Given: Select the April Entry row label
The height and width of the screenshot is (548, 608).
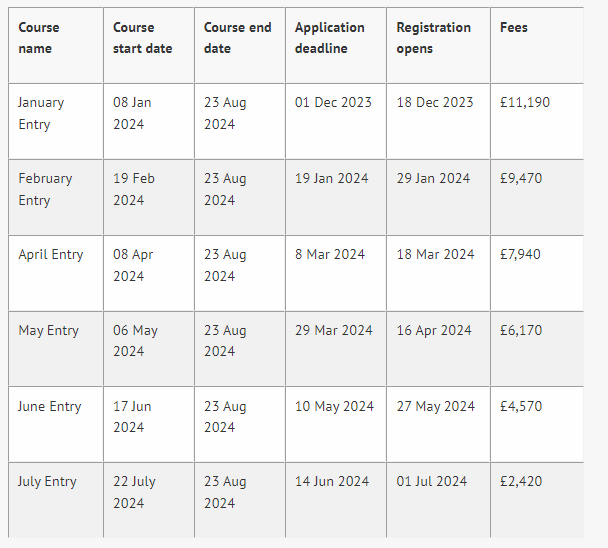Looking at the screenshot, I should click(50, 254).
